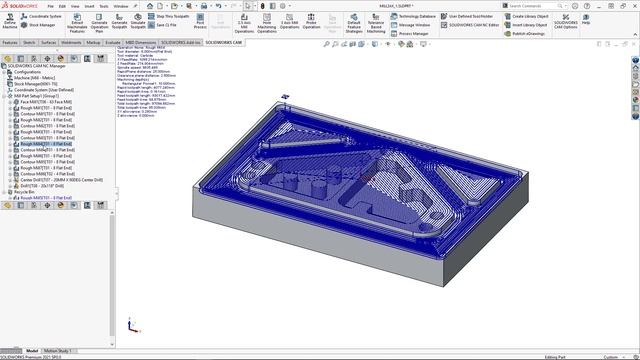Click Extract Machinable Features
Image resolution: width=640 pixels, height=360 pixels.
coord(77,23)
